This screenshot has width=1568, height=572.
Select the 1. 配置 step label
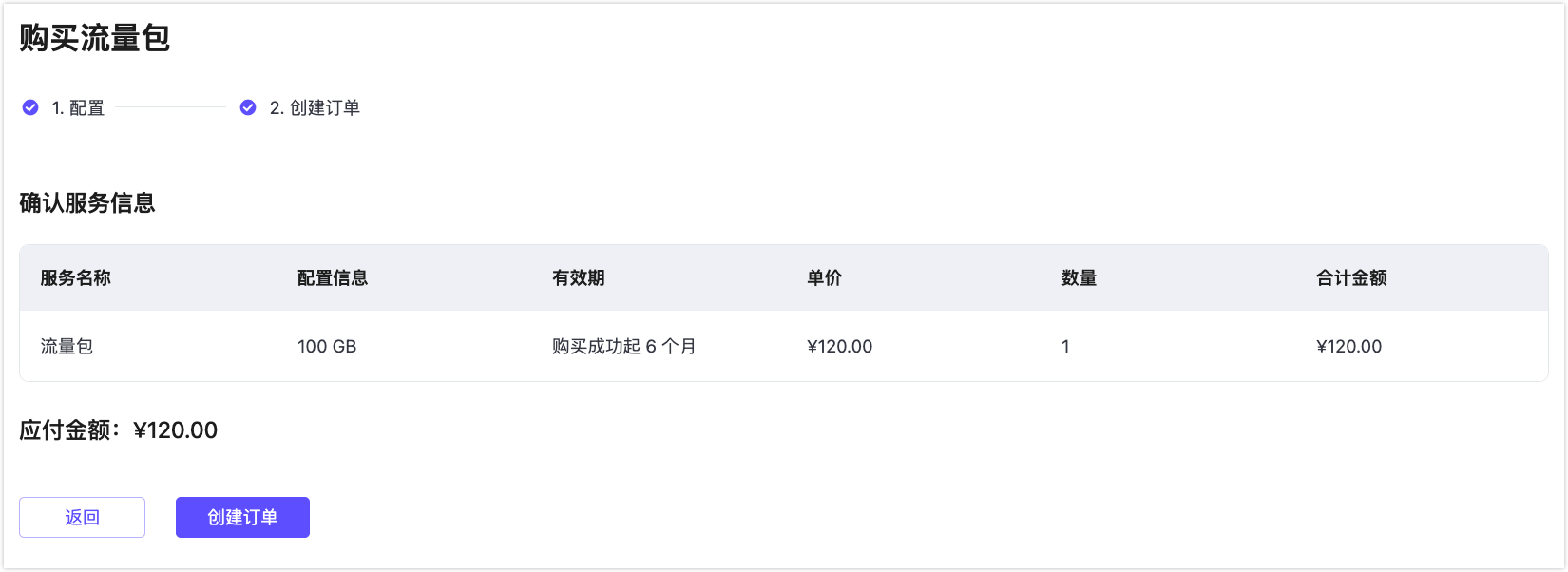pos(78,108)
